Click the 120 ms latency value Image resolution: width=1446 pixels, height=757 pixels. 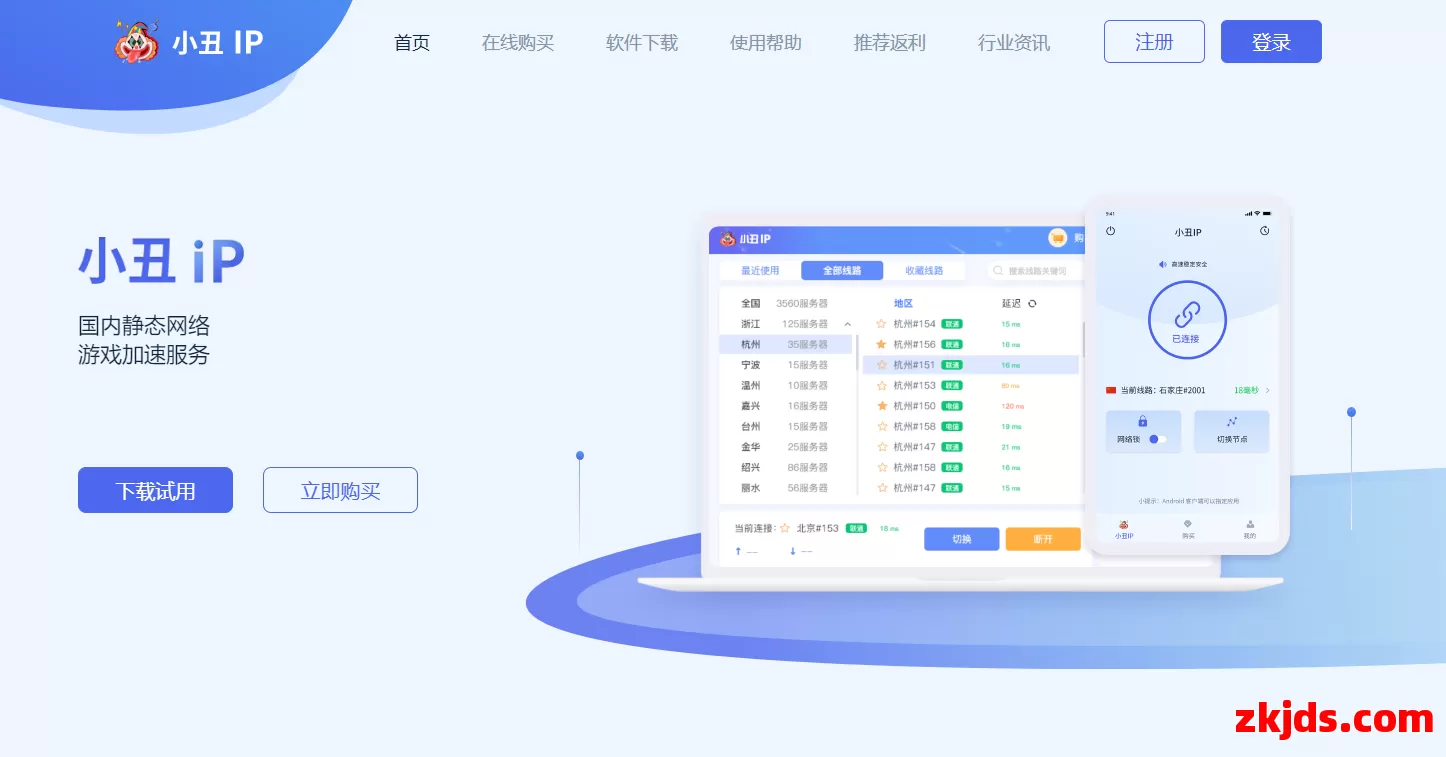click(x=1013, y=406)
